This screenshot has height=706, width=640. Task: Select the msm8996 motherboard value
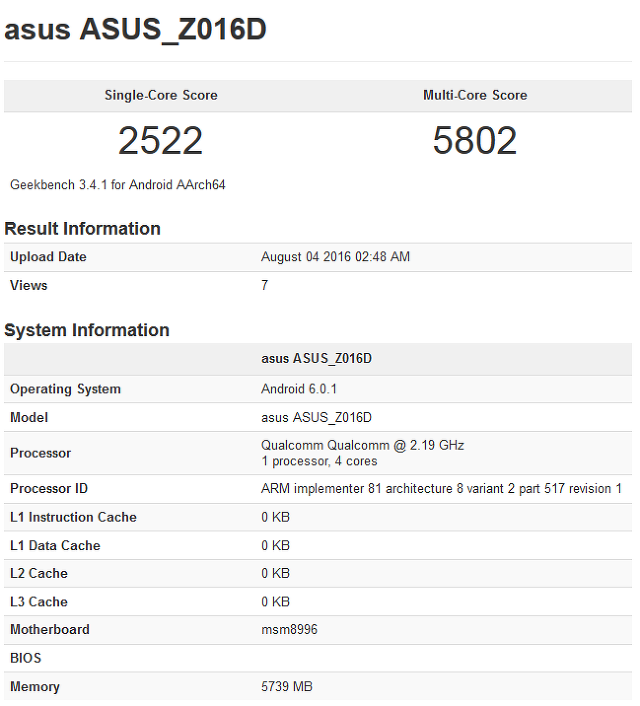(x=289, y=629)
